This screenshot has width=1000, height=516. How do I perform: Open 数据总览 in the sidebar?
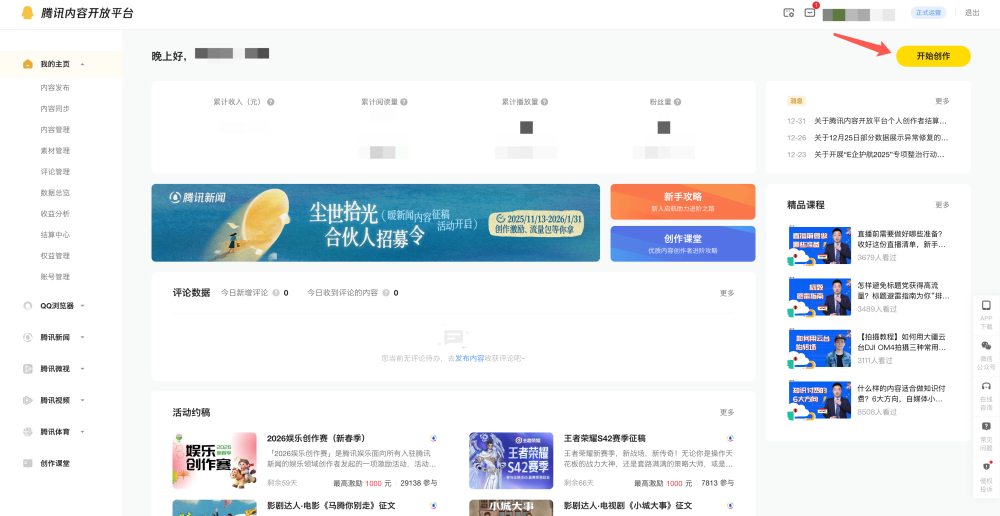(55, 193)
